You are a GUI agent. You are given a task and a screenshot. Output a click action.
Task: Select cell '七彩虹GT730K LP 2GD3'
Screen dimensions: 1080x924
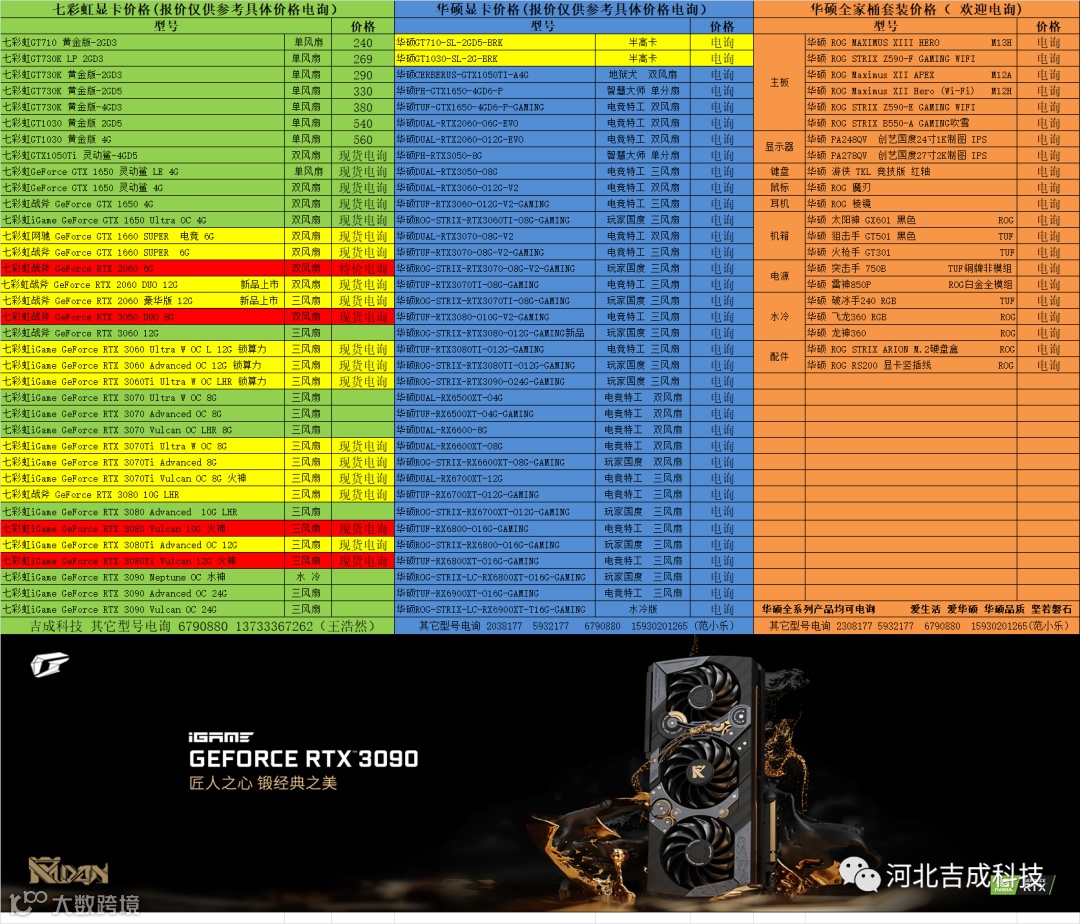pyautogui.click(x=143, y=59)
